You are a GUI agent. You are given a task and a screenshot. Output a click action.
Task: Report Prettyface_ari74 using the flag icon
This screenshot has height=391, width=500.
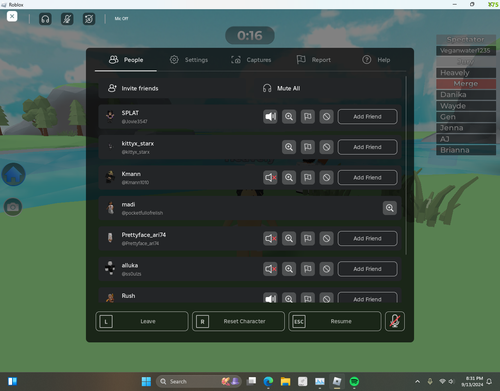[308, 238]
